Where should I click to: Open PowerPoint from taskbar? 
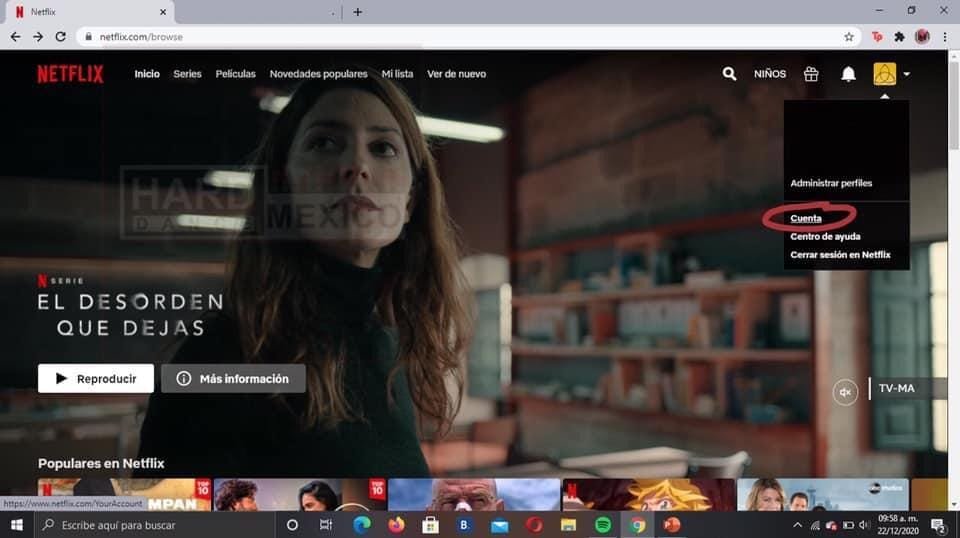tap(672, 525)
